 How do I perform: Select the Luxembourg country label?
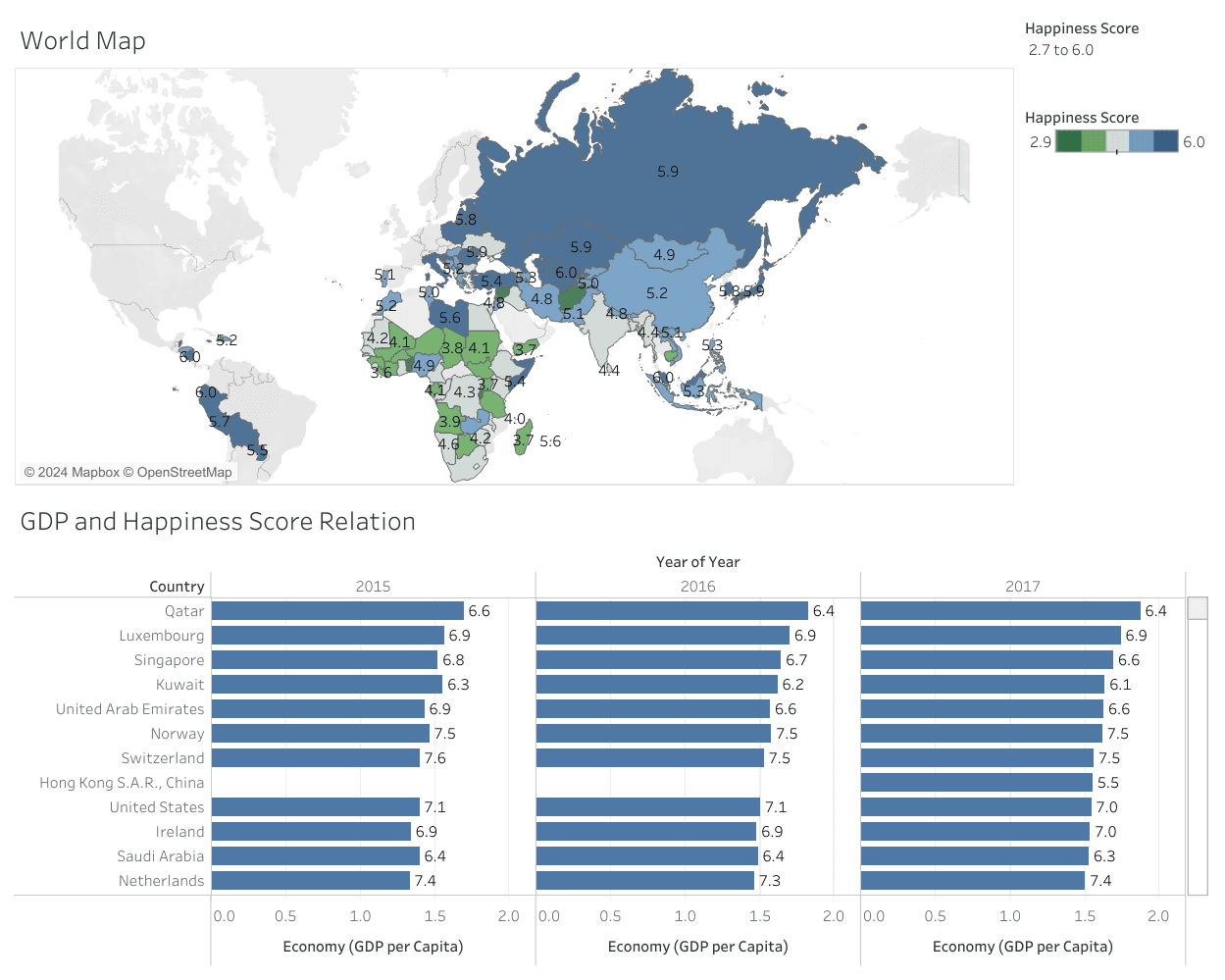(x=161, y=636)
